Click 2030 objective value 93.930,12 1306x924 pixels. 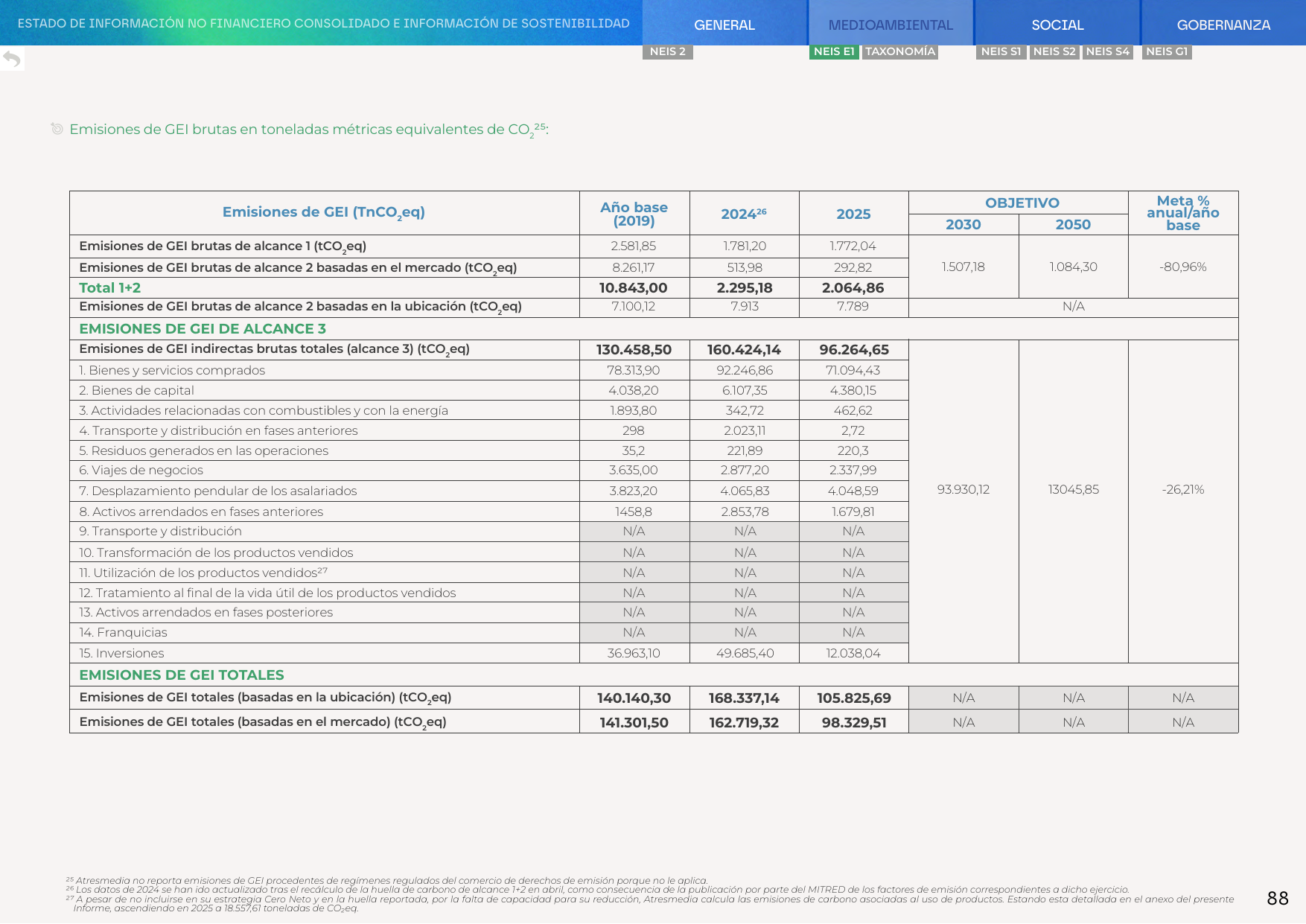point(963,489)
